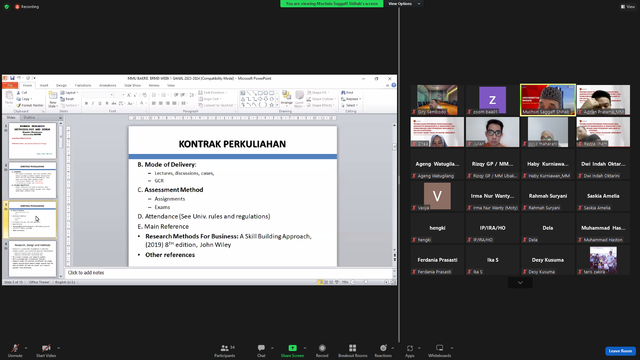Image resolution: width=640 pixels, height=360 pixels.
Task: Open the Design ribbon tab
Action: coord(61,85)
